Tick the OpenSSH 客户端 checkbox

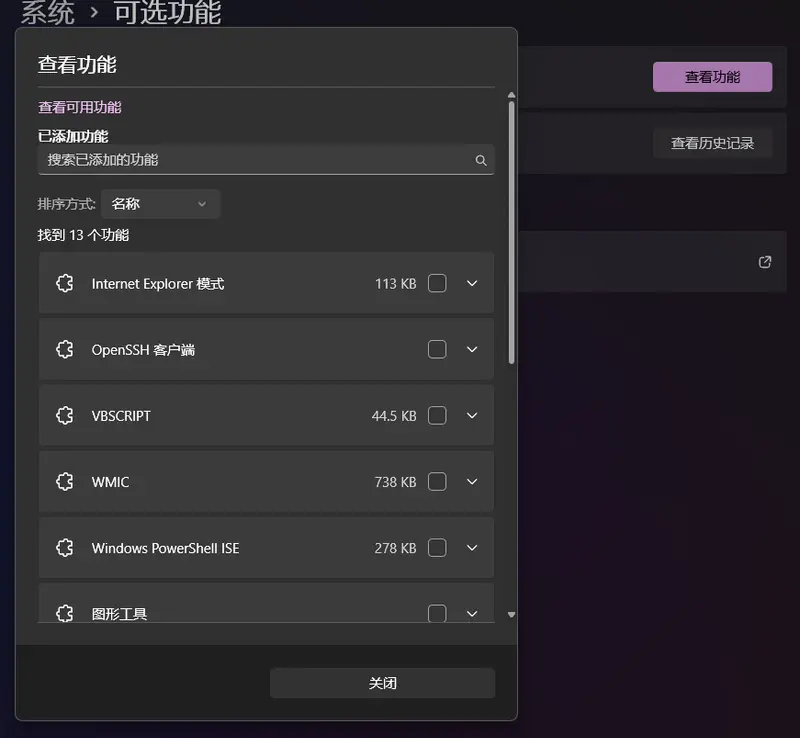[437, 349]
